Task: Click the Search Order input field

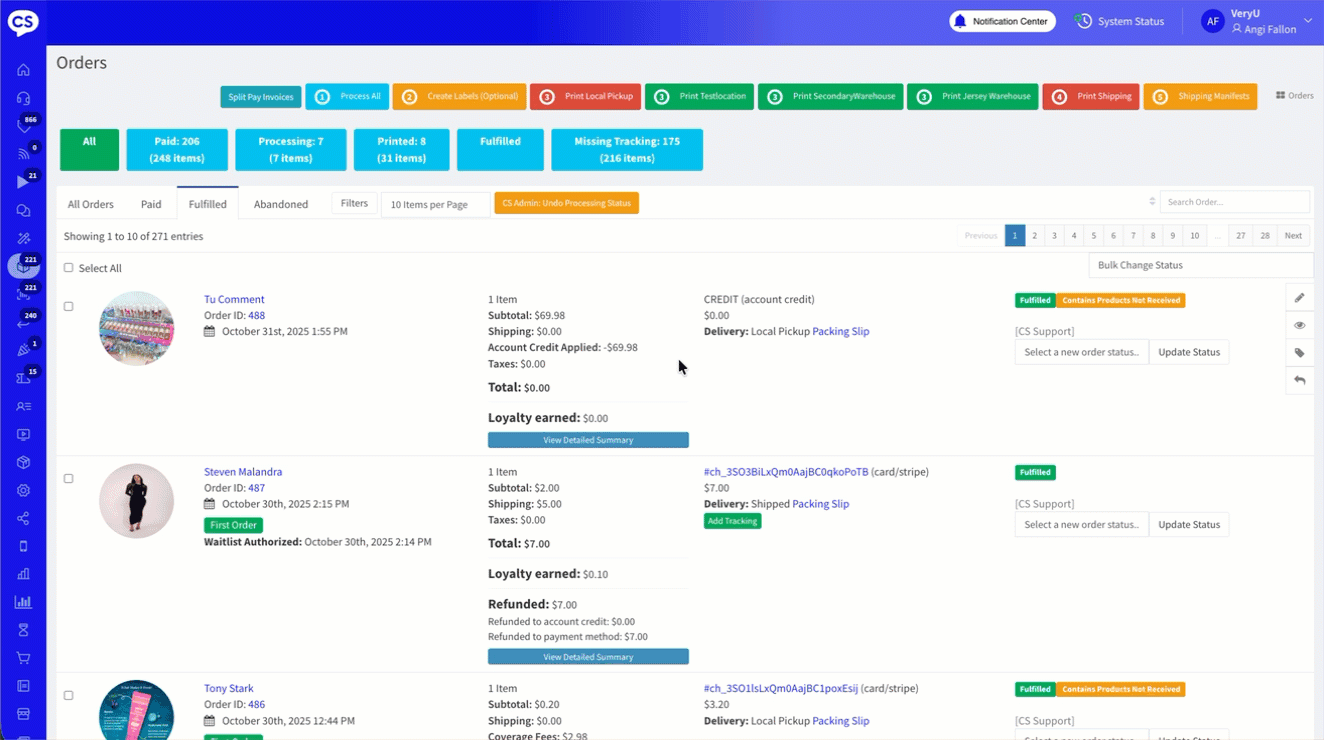Action: click(x=1234, y=202)
